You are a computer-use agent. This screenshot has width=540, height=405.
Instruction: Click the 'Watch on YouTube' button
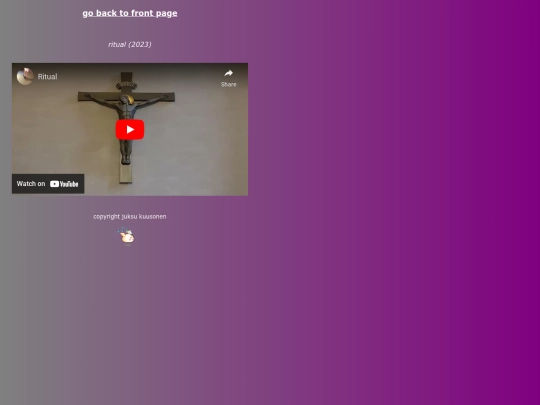48,184
